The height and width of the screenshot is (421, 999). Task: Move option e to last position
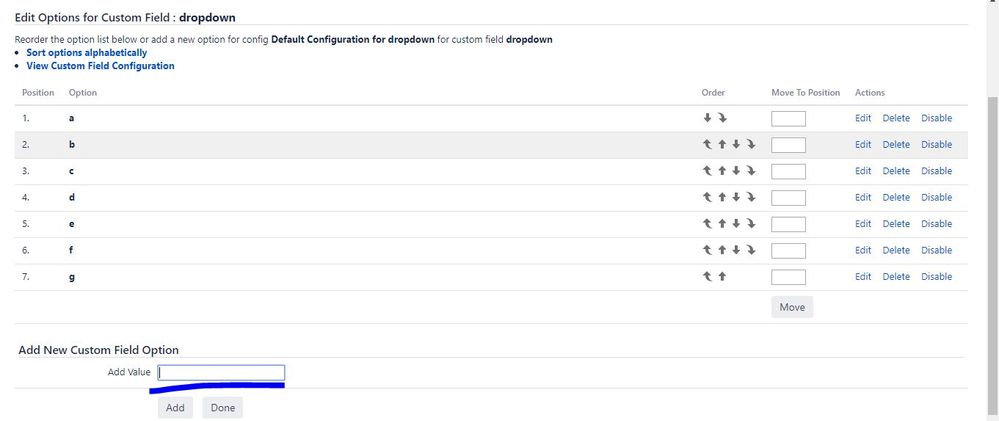point(751,224)
